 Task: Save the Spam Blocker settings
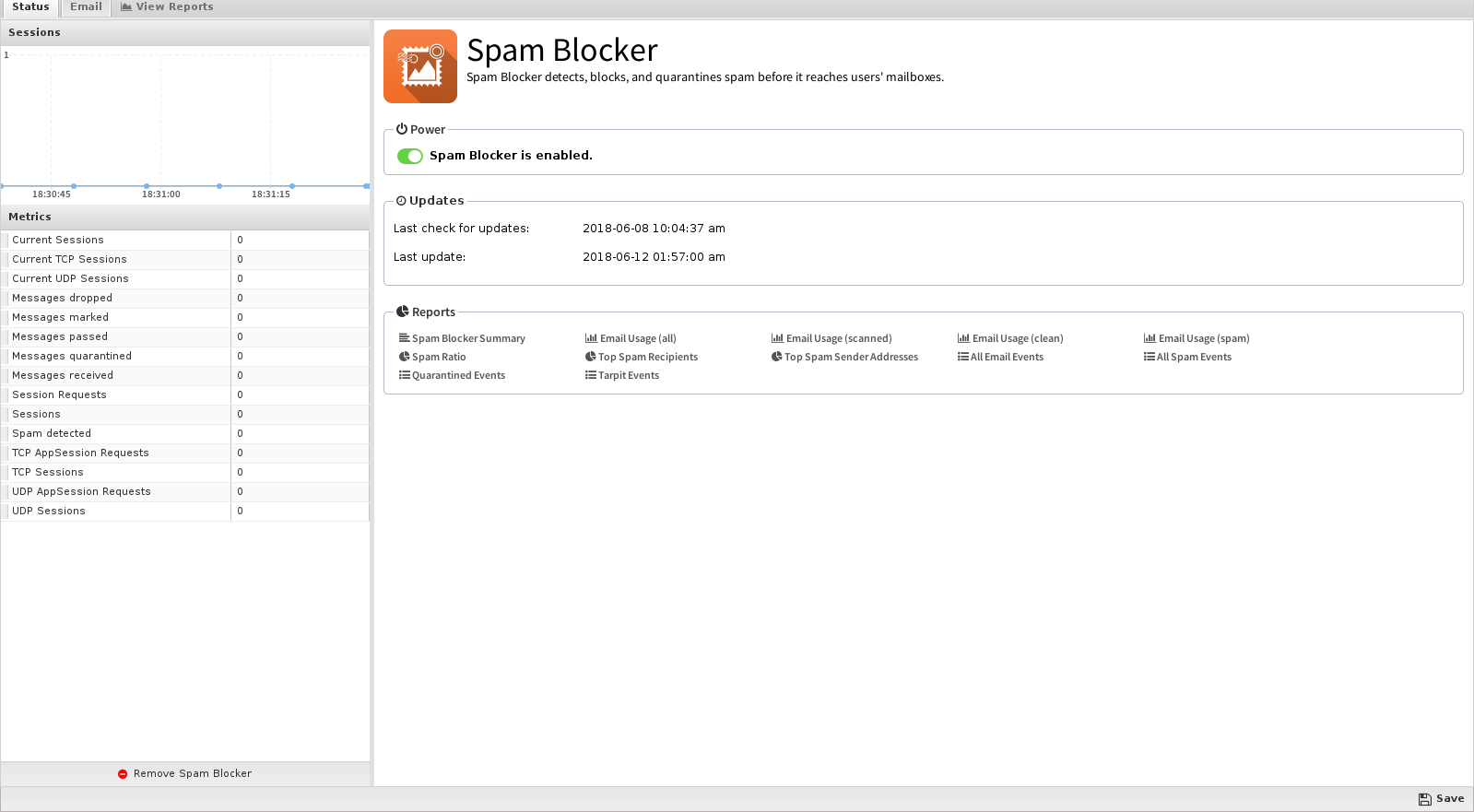(1442, 799)
